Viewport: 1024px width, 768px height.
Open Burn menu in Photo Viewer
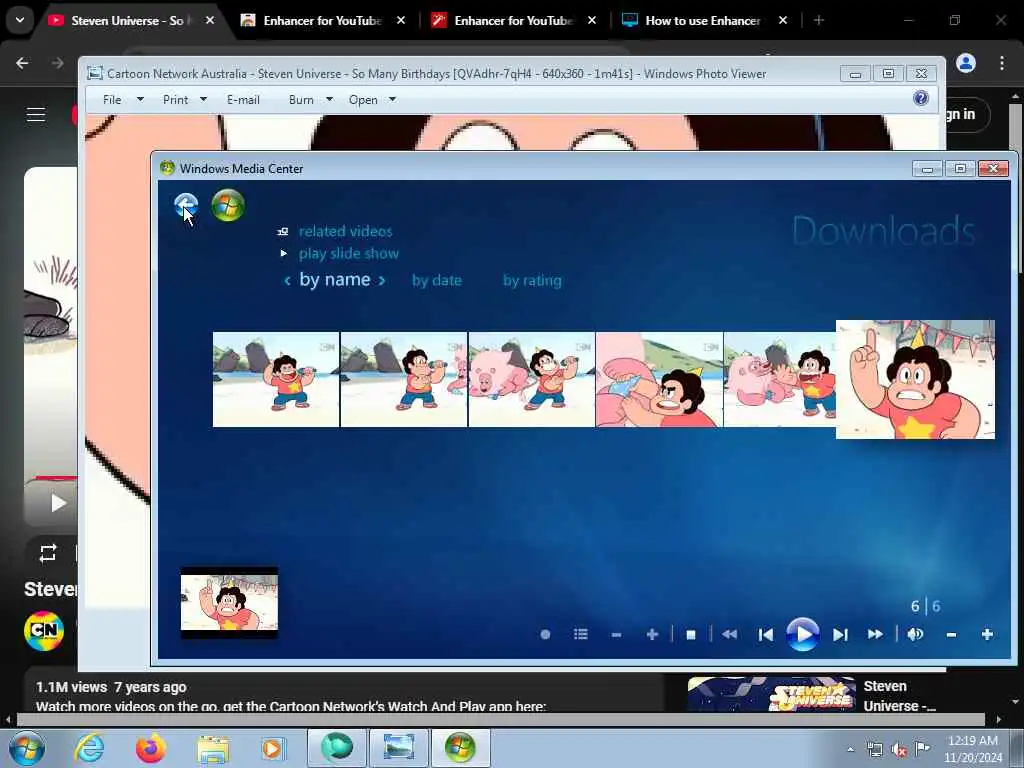[x=311, y=100]
